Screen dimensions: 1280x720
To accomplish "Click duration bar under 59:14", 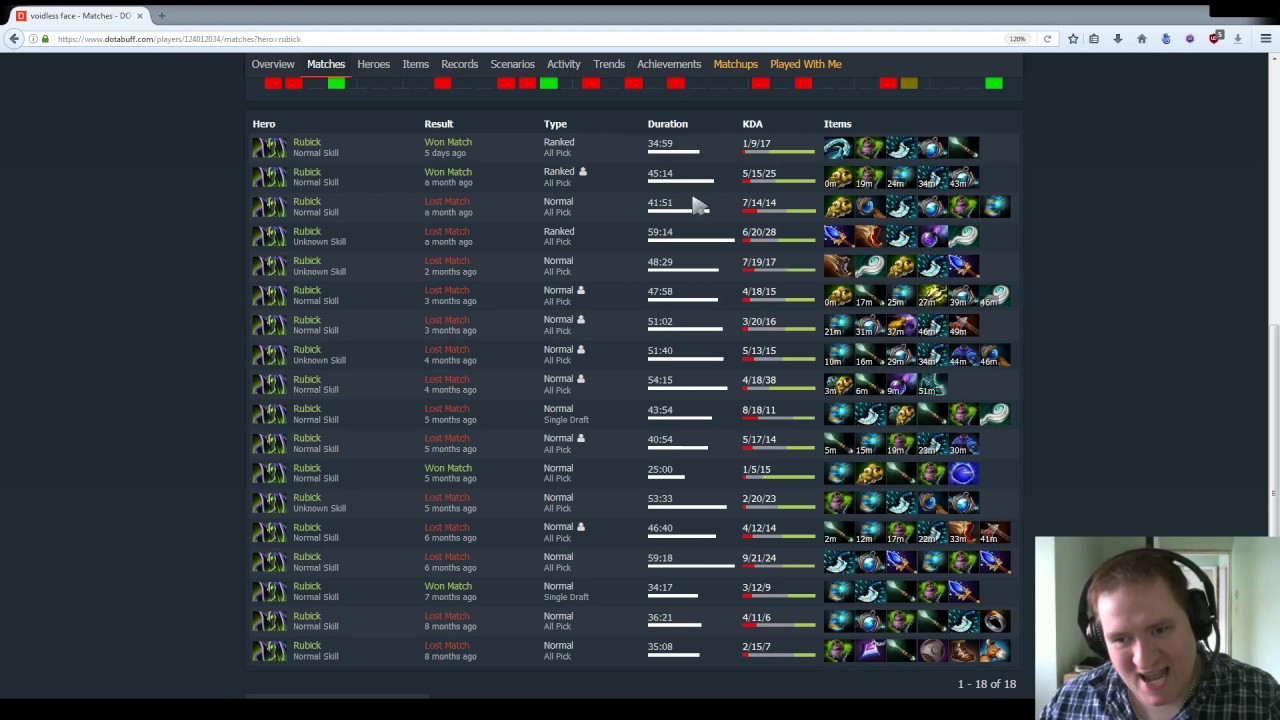I will pos(691,241).
